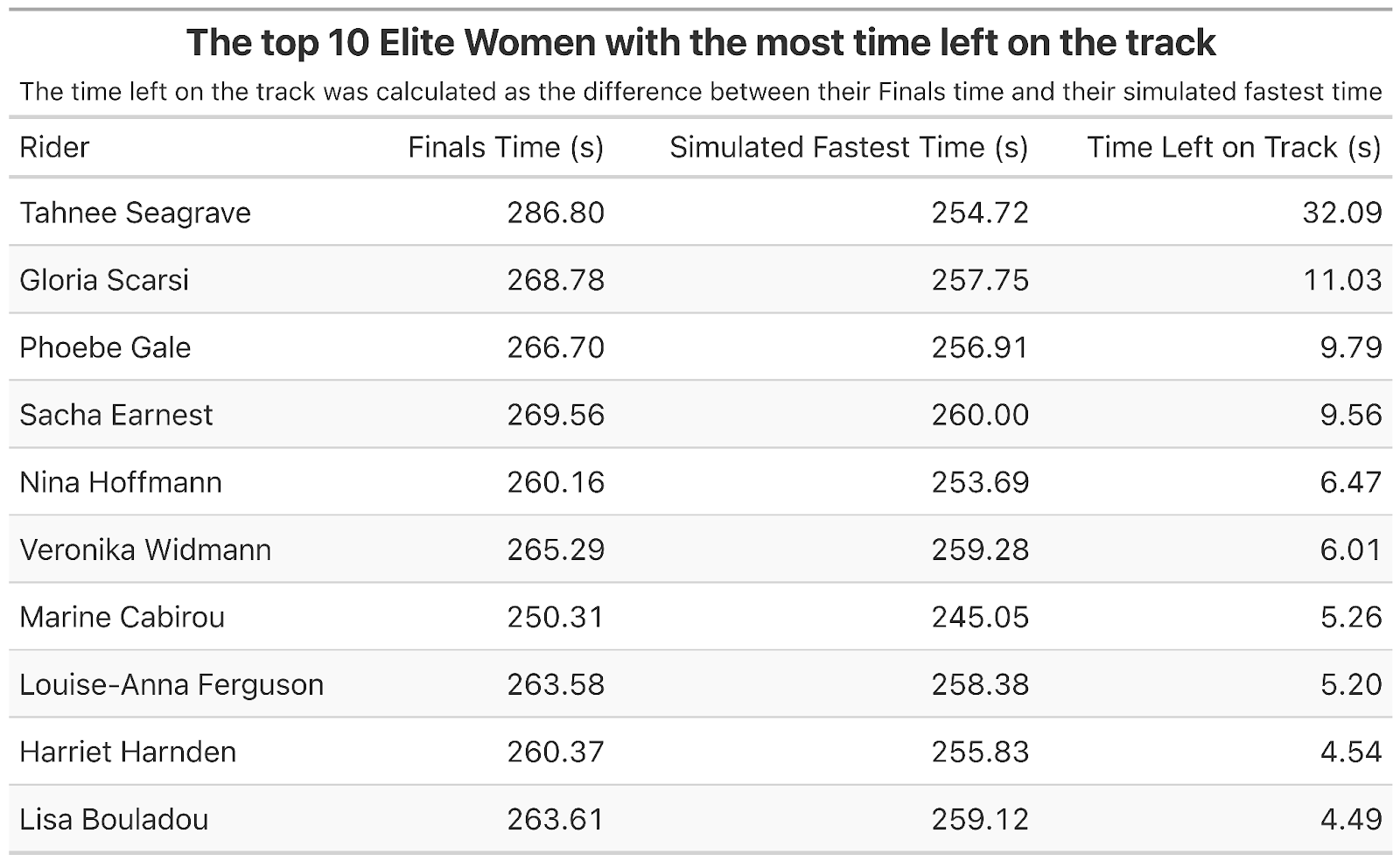Select the Marine Cabirou rider cell
The width and height of the screenshot is (1400, 861).
coord(122,617)
